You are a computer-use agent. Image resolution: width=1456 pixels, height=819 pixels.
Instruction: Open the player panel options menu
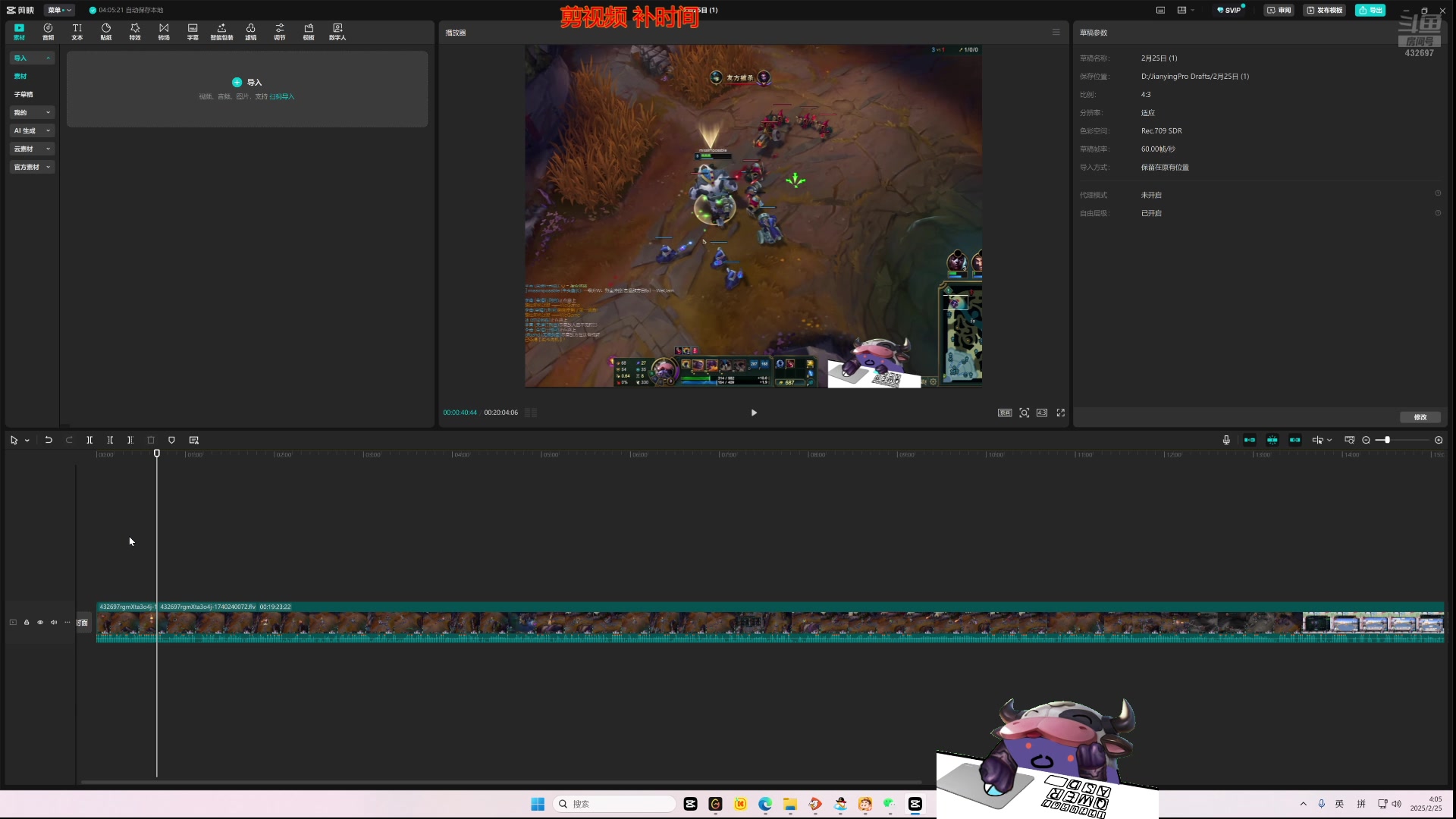[x=1056, y=32]
